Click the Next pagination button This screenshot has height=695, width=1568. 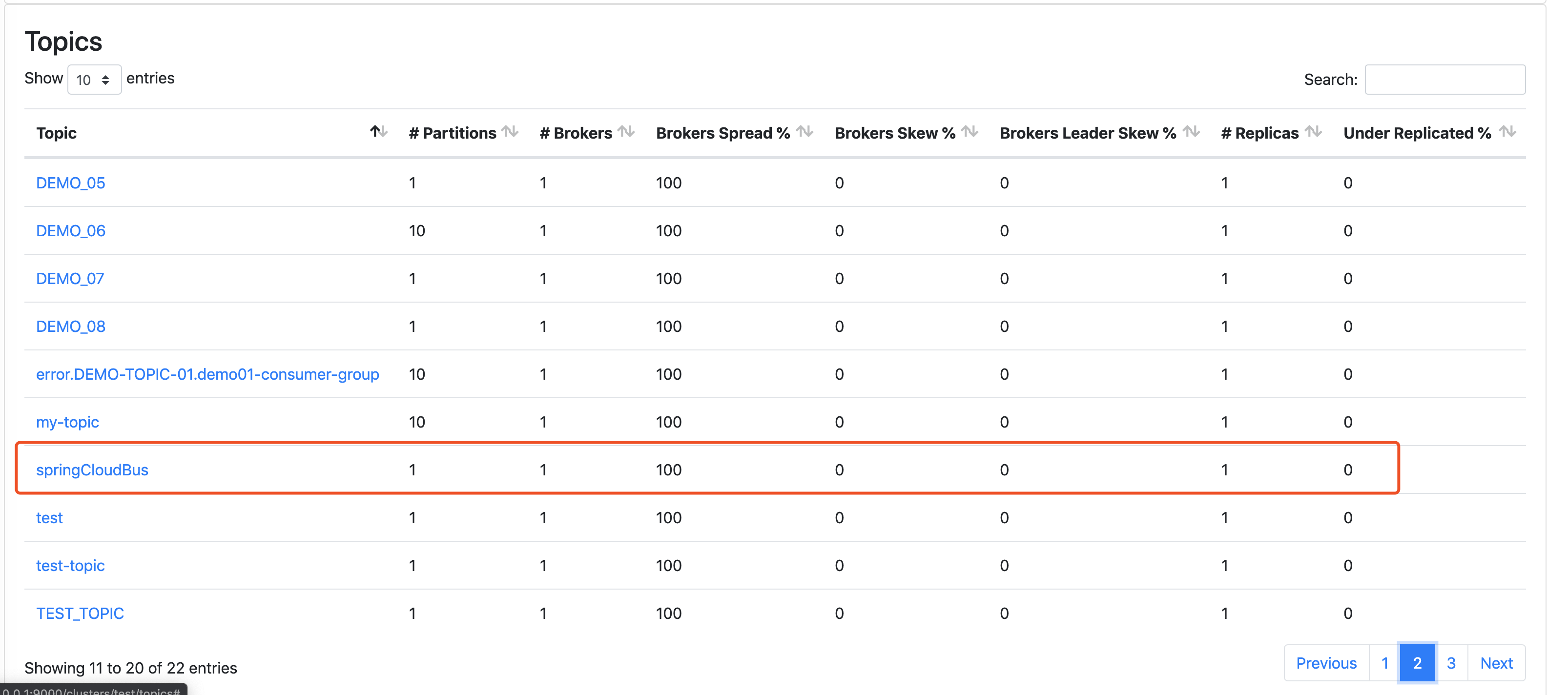click(x=1496, y=663)
